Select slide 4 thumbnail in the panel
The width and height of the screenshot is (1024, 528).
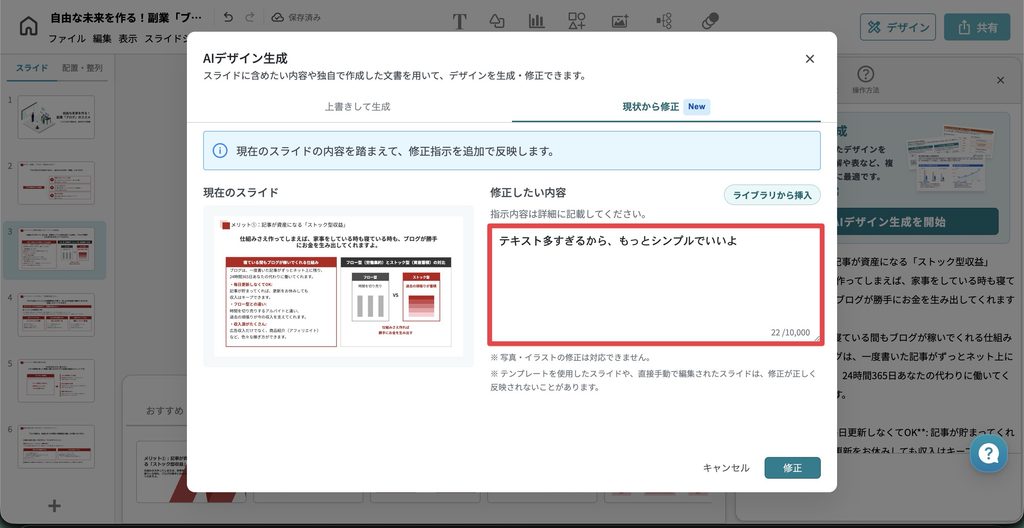pyautogui.click(x=56, y=314)
